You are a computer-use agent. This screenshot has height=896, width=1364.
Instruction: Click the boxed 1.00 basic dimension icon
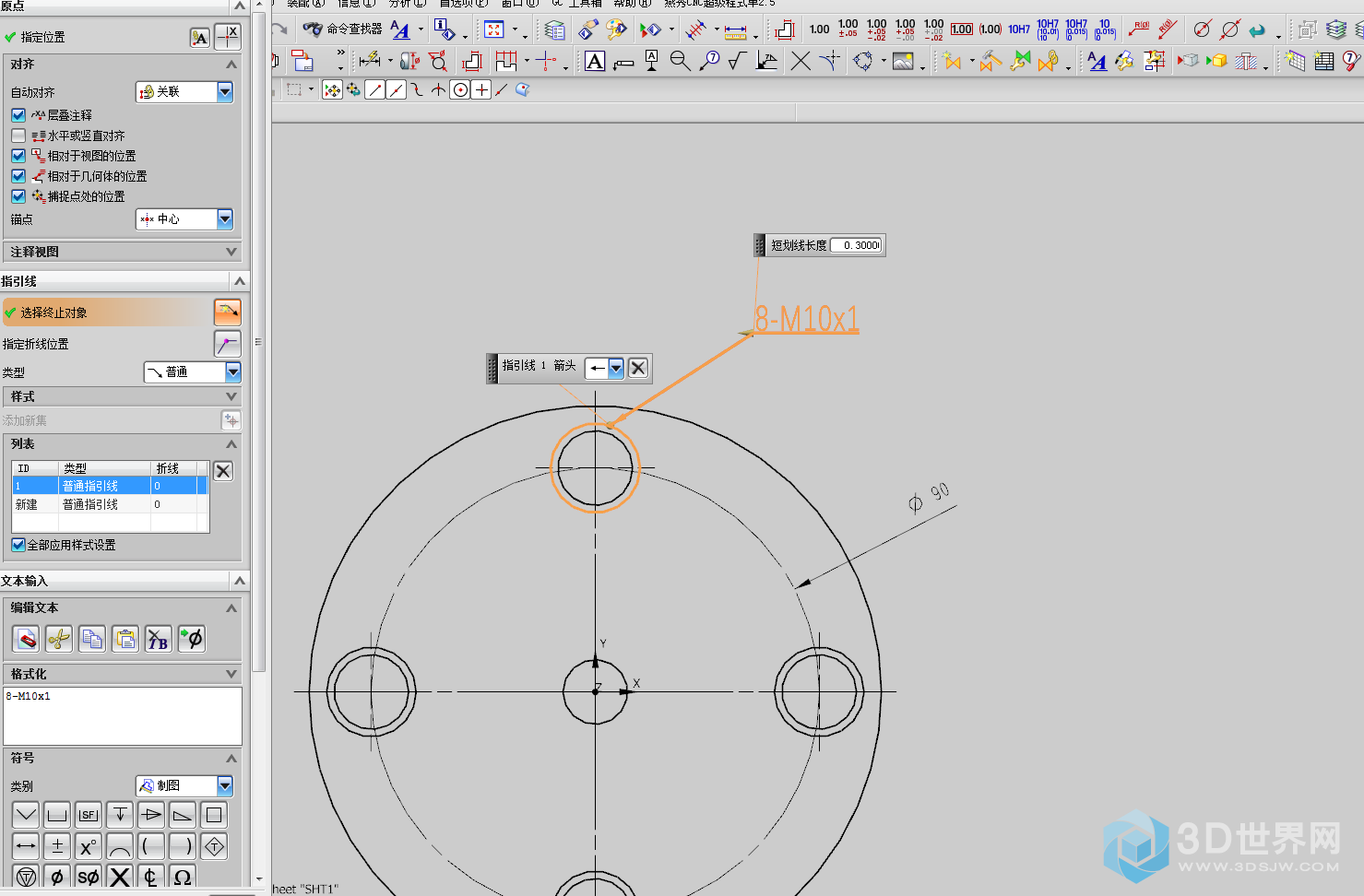(962, 29)
